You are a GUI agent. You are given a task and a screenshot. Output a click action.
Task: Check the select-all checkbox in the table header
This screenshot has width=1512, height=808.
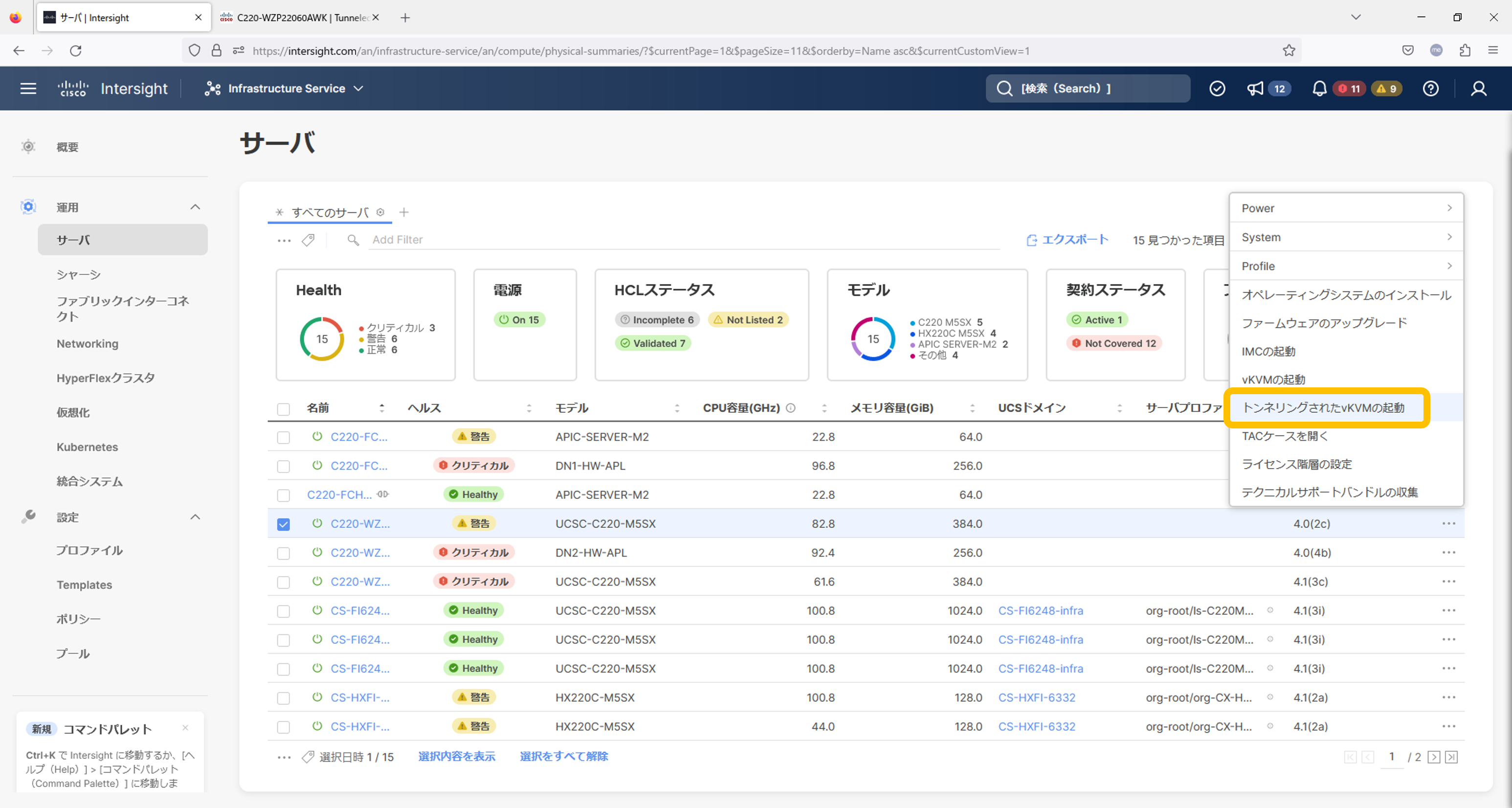[x=284, y=408]
